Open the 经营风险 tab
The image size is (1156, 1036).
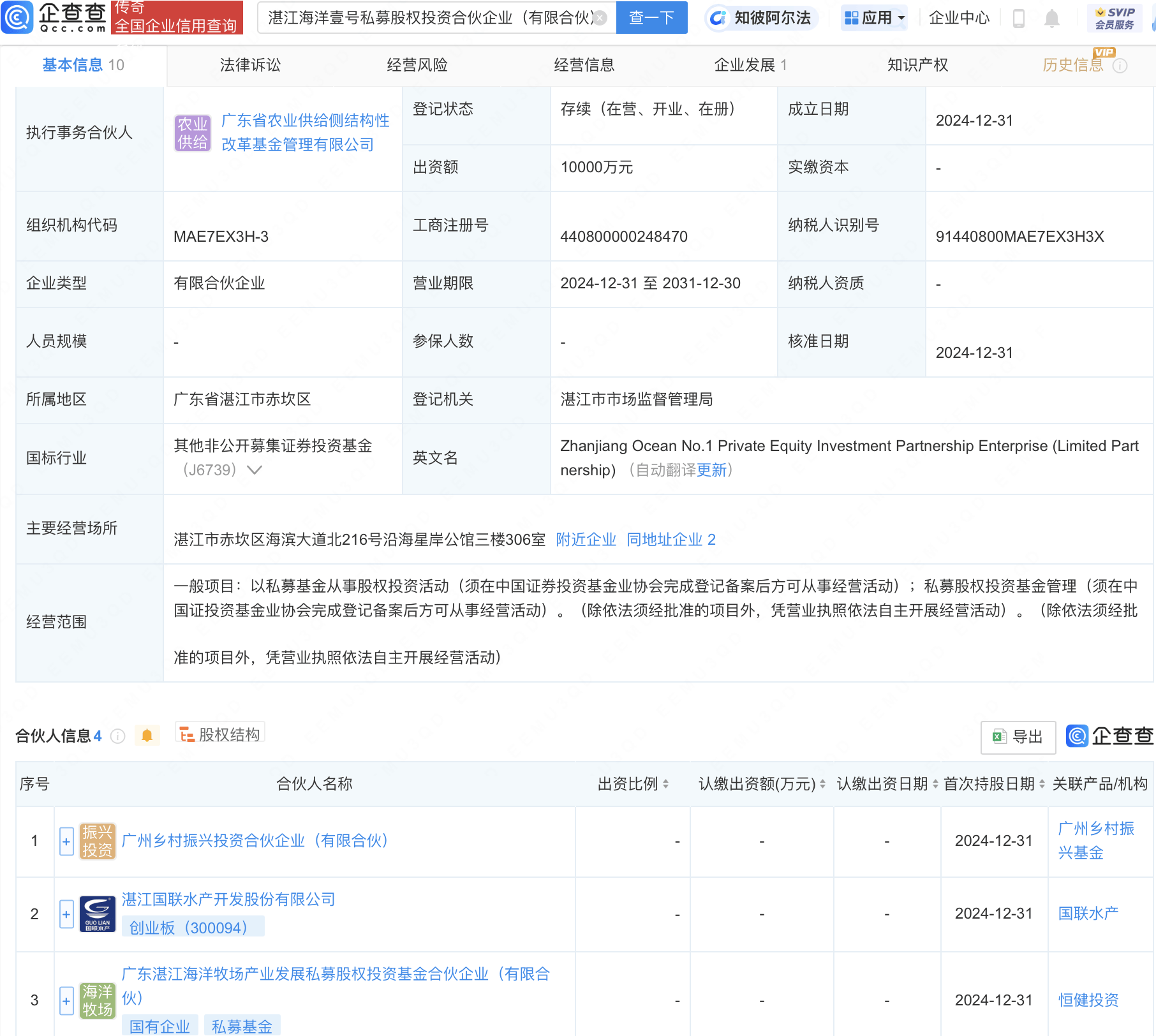417,65
